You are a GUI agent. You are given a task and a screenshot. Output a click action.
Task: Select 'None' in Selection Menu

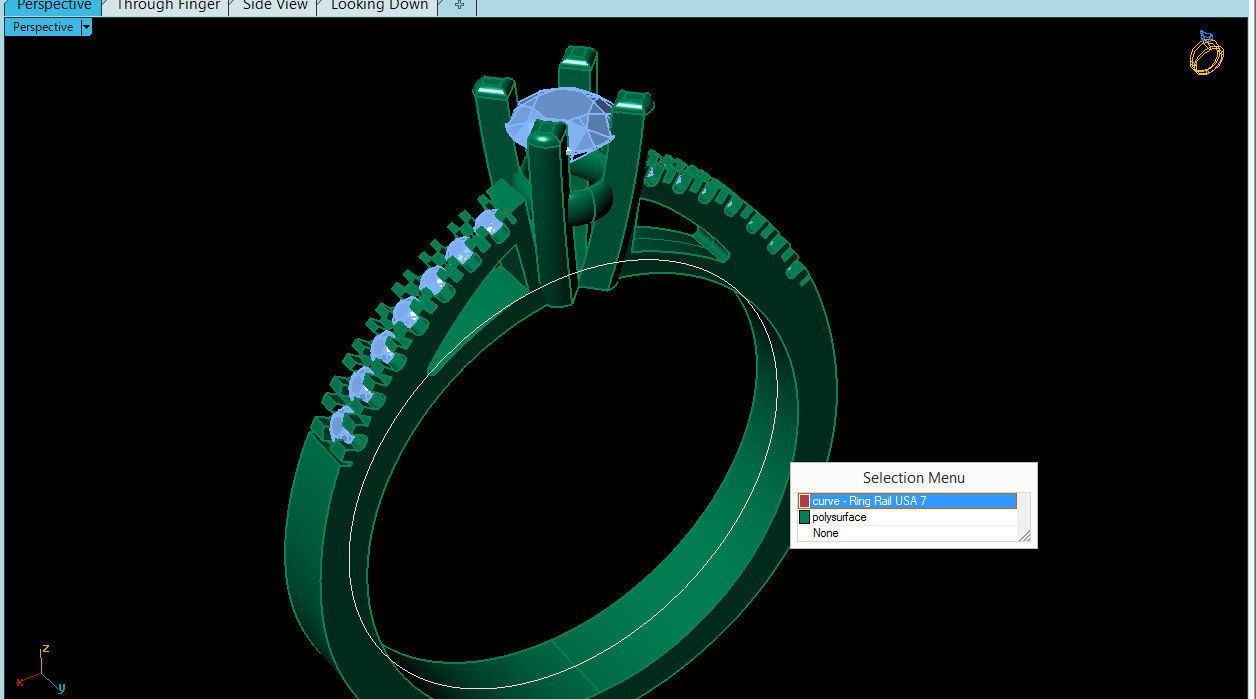pyautogui.click(x=907, y=533)
